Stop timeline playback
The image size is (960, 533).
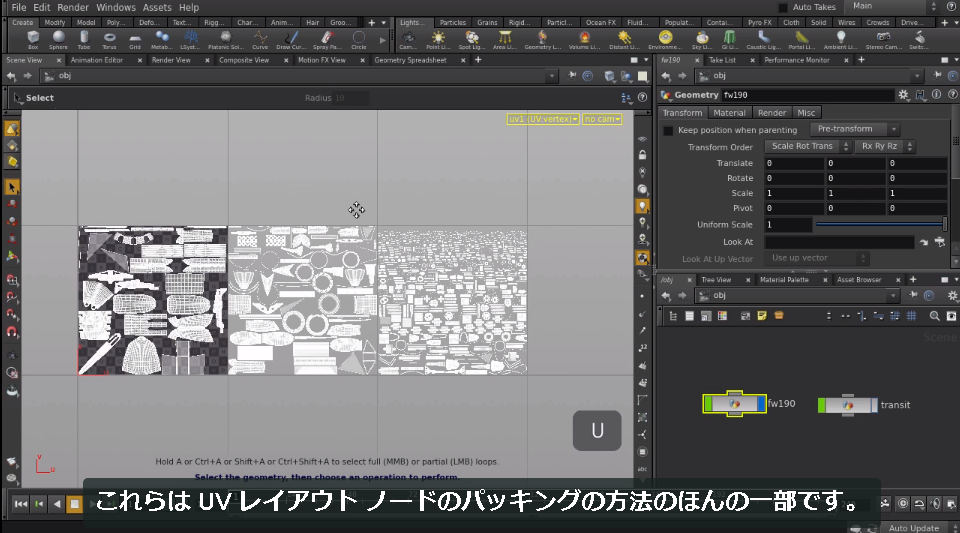click(74, 504)
